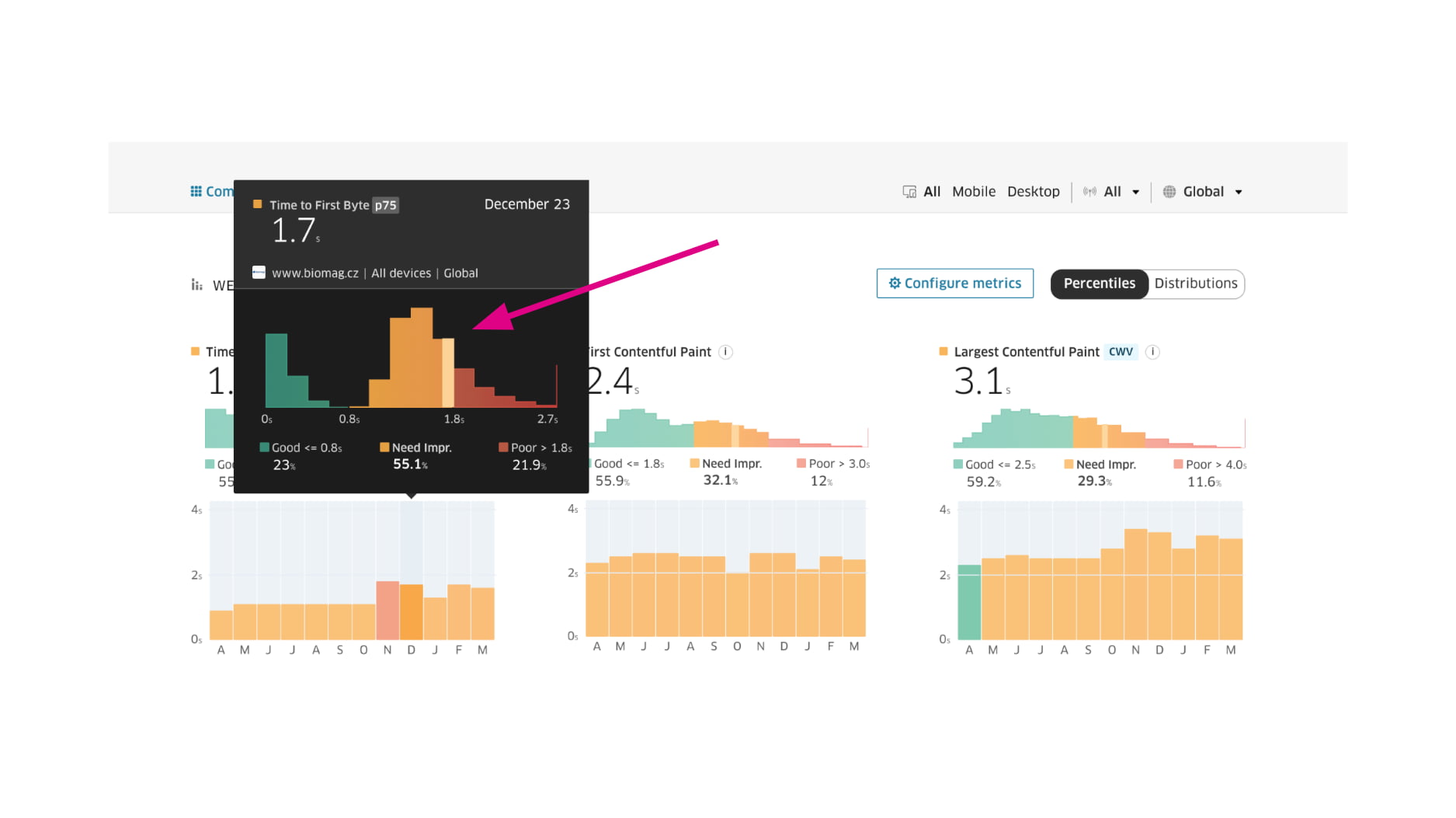The width and height of the screenshot is (1456, 818).
Task: Click the orange Need Impr. swatch under LCP
Action: pyautogui.click(x=1069, y=465)
